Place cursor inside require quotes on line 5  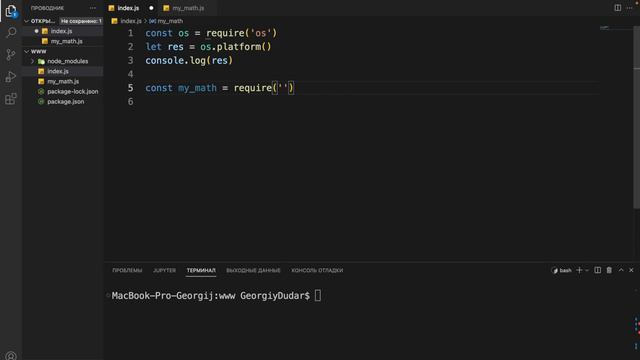(282, 88)
